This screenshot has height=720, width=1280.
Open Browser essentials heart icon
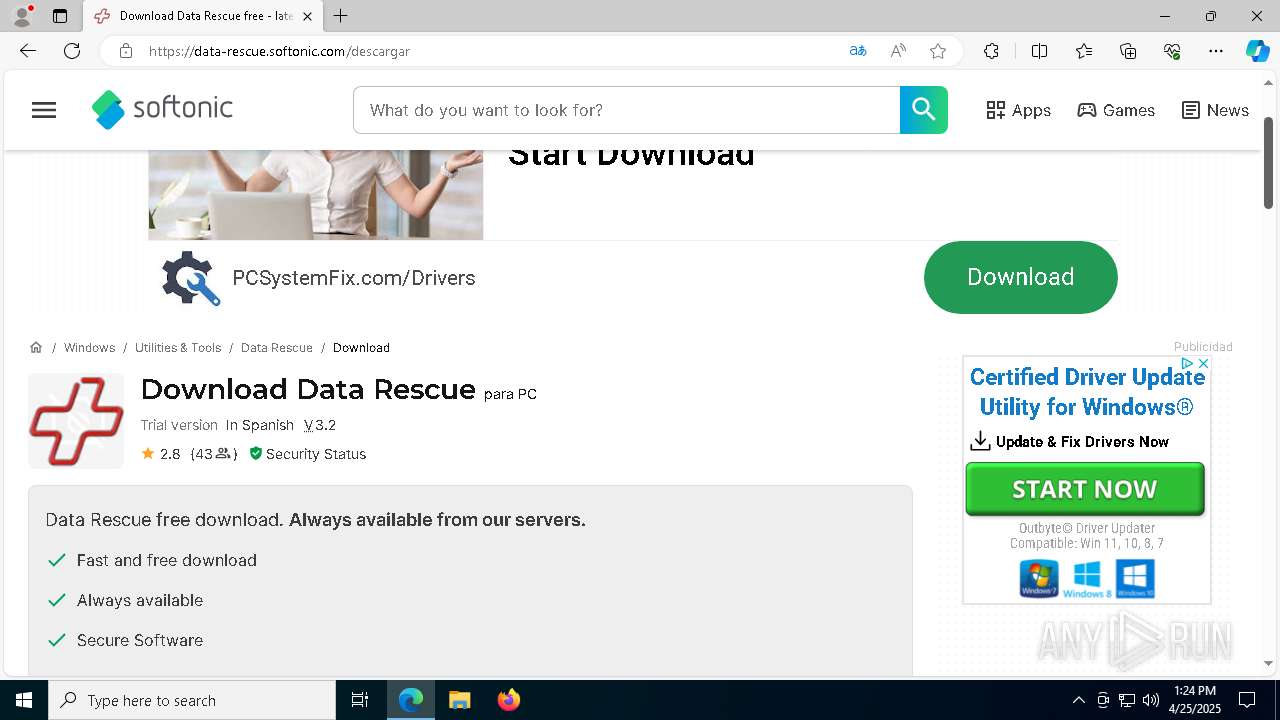point(1172,51)
